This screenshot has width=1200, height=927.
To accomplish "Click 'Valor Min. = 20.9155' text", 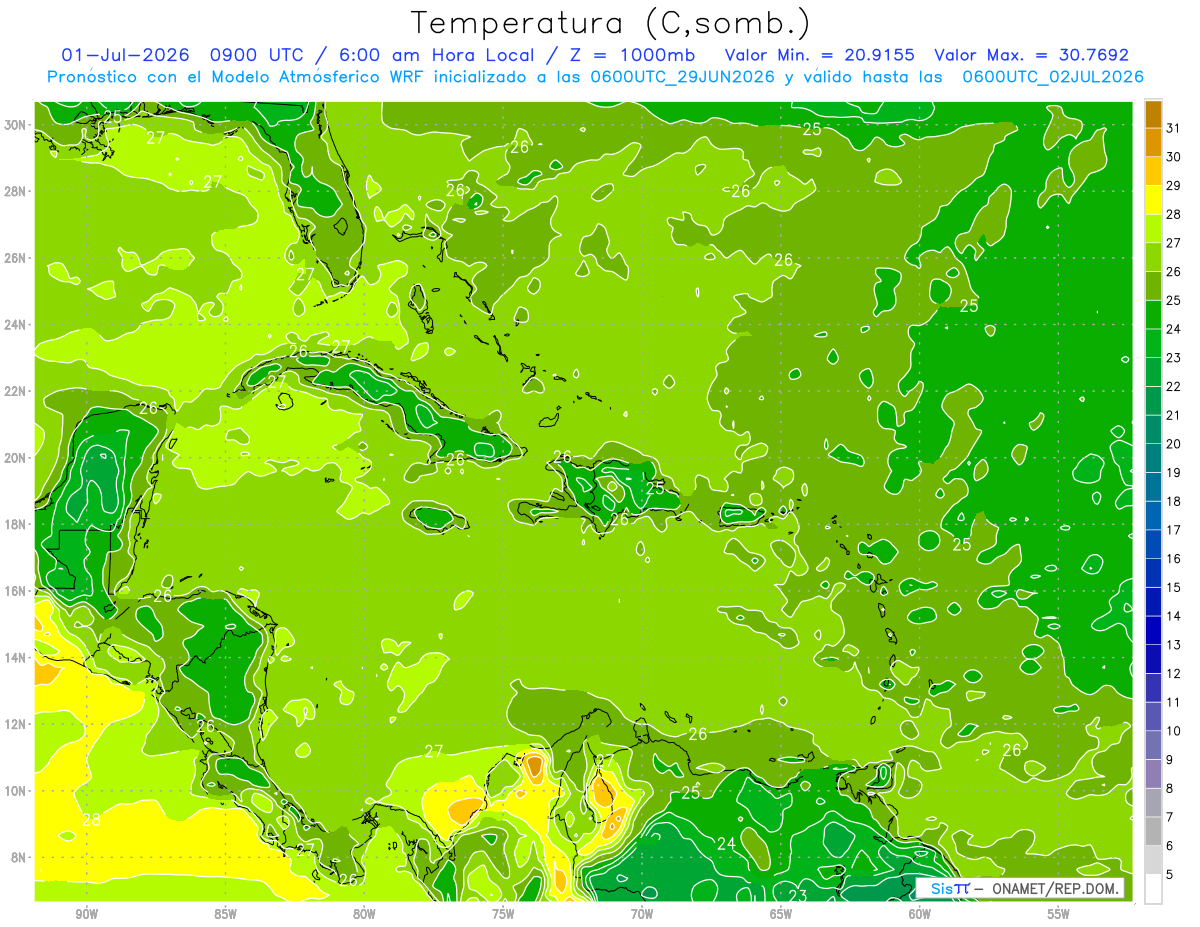I will (821, 55).
